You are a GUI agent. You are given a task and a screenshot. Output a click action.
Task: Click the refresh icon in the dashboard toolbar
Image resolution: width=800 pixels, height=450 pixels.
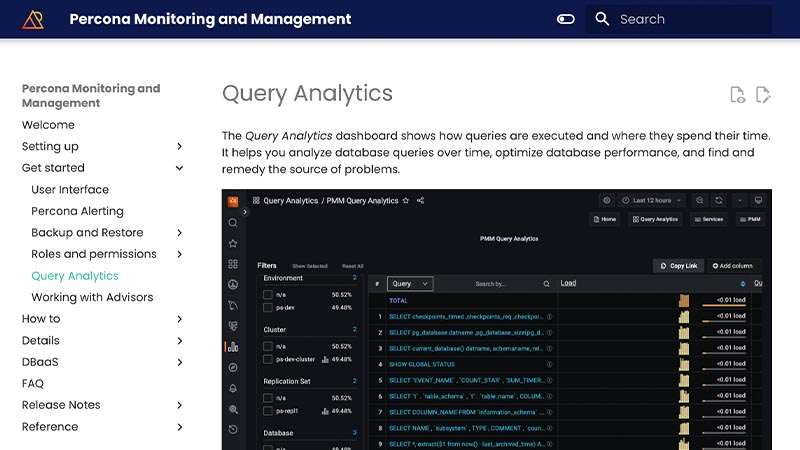coord(720,200)
